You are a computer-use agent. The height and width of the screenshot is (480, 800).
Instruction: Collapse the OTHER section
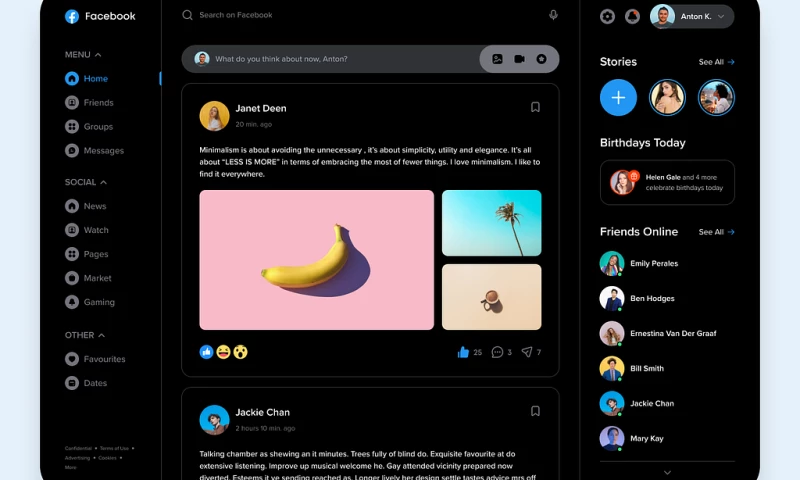pyautogui.click(x=102, y=335)
